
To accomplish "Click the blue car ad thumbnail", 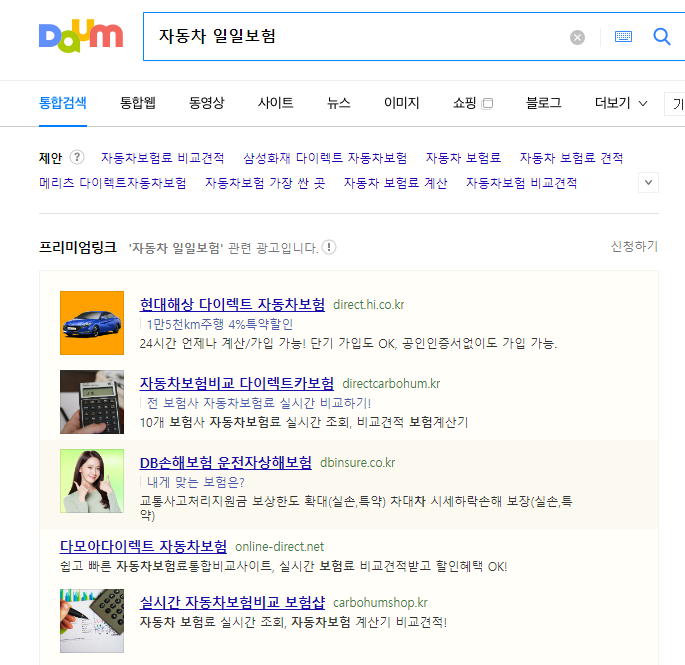I will point(92,323).
